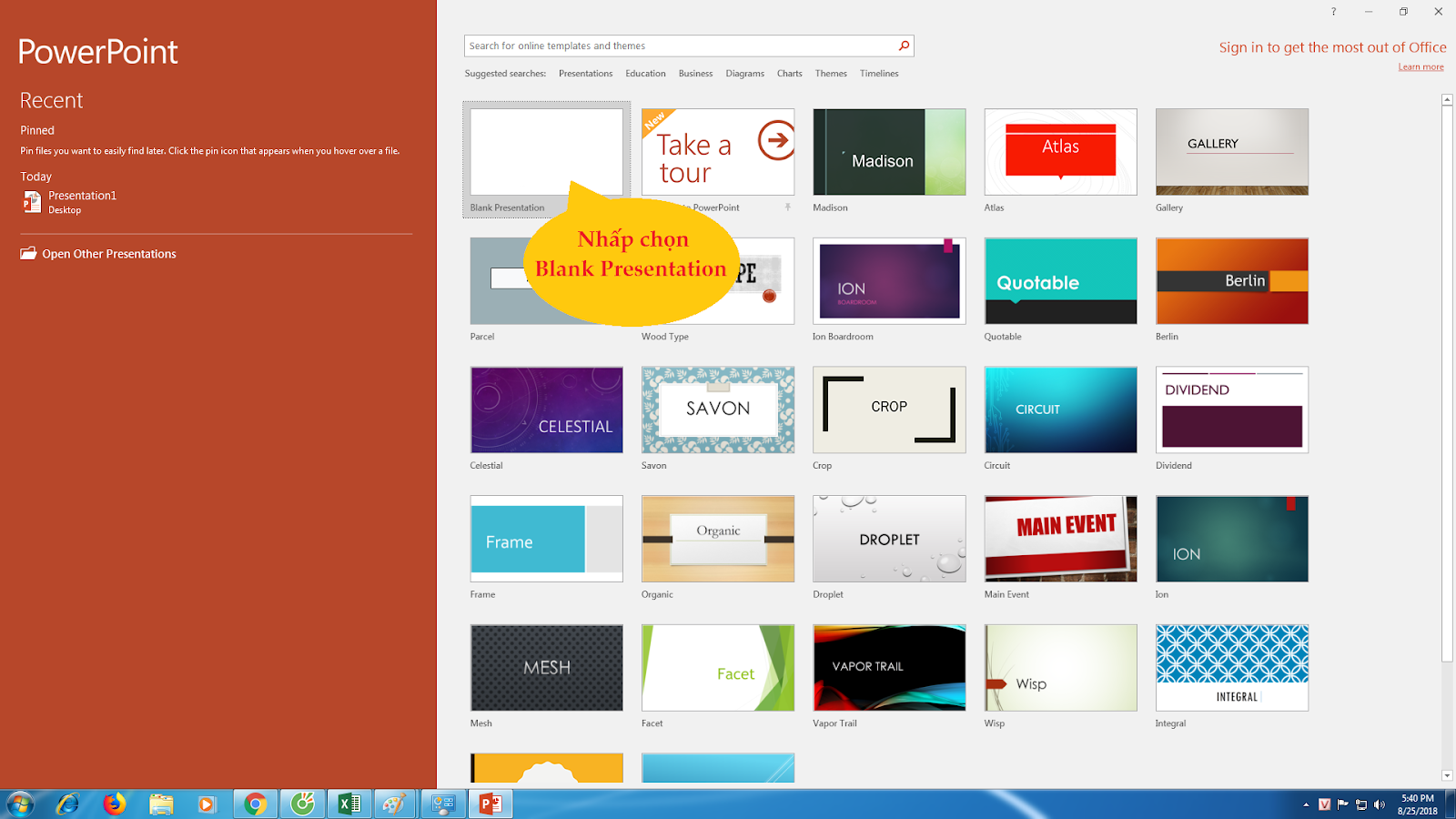Search suggested term Charts

tap(789, 74)
